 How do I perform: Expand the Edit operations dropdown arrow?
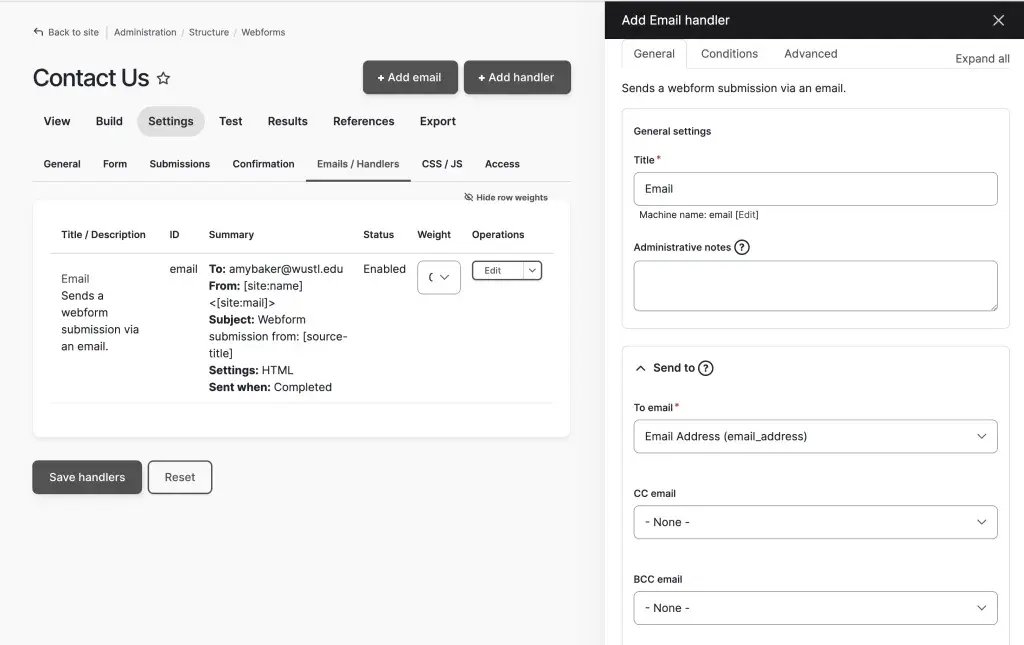(533, 270)
